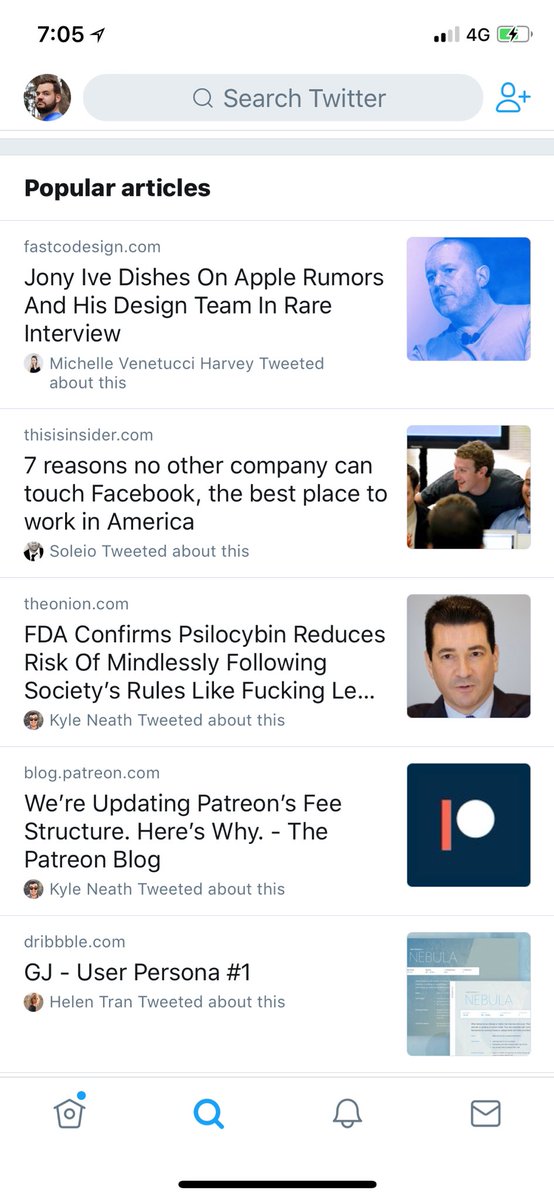This screenshot has width=554, height=1200.
Task: Tap the Patreon logo thumbnail
Action: coord(469,825)
